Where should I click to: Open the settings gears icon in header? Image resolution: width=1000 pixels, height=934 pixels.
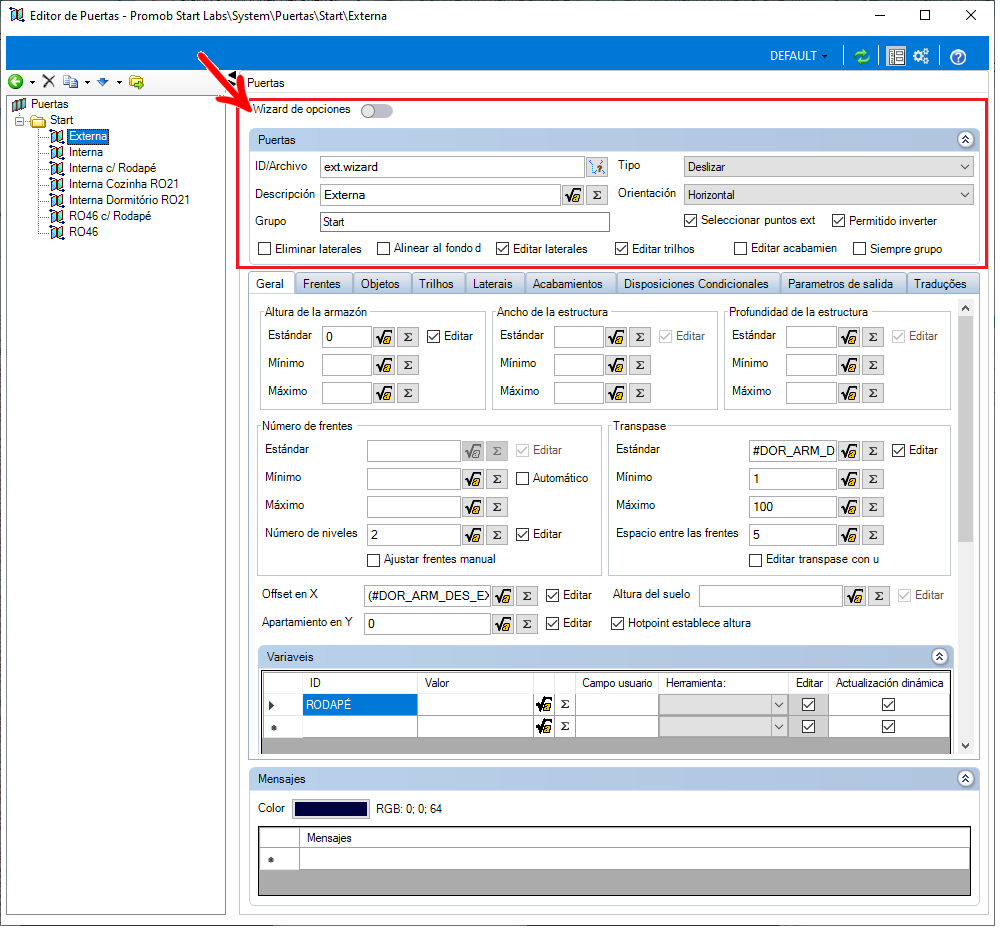921,56
